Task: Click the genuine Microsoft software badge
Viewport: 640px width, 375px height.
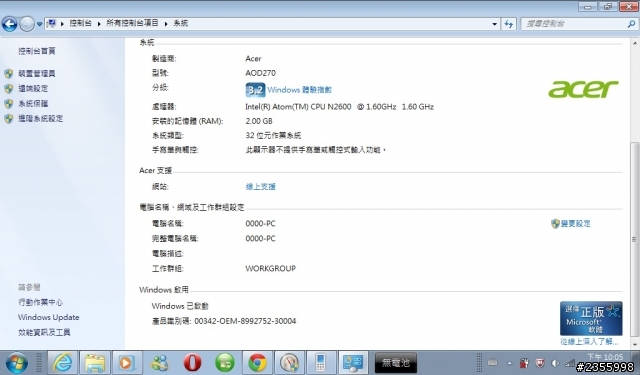Action: (x=591, y=318)
